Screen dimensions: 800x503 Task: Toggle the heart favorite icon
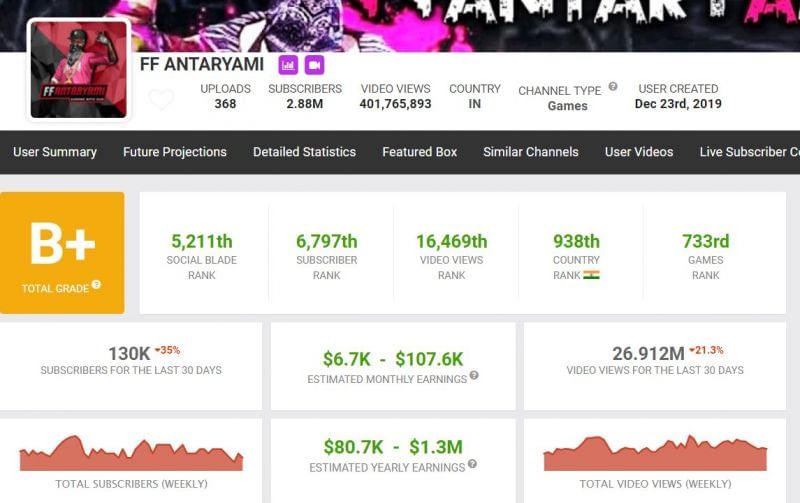161,100
